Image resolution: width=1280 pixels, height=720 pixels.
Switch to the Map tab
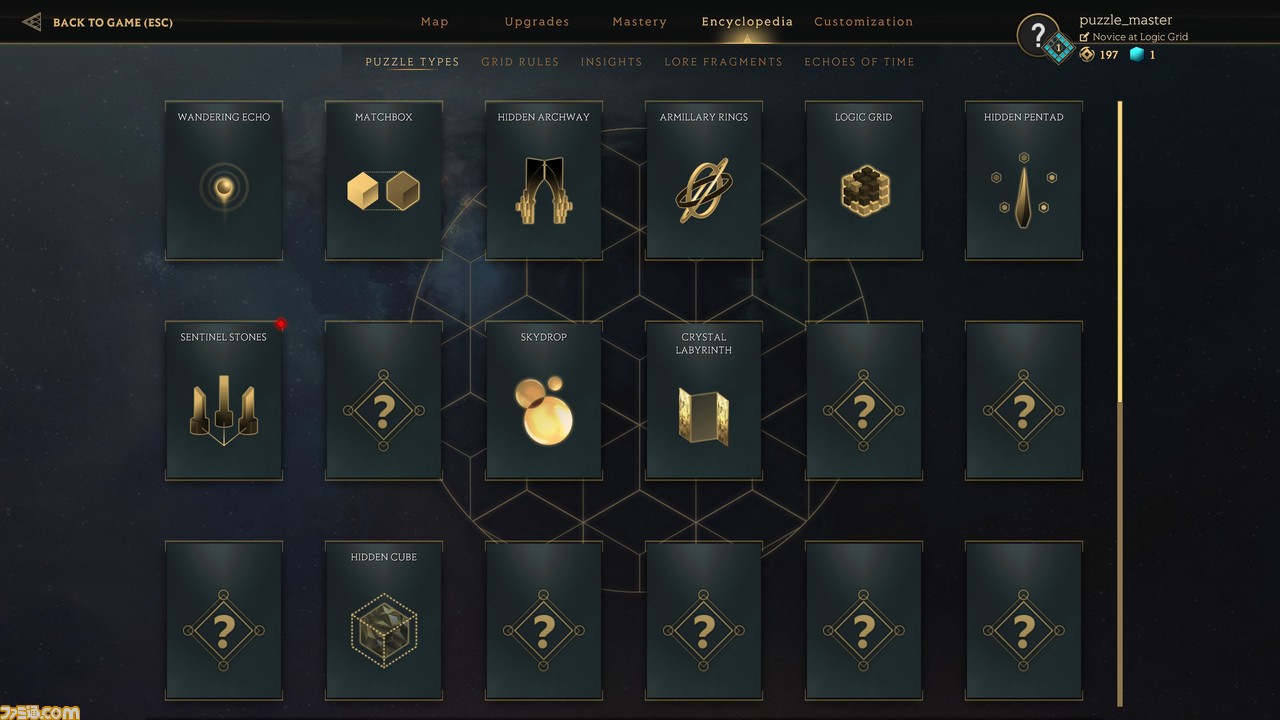pos(435,22)
